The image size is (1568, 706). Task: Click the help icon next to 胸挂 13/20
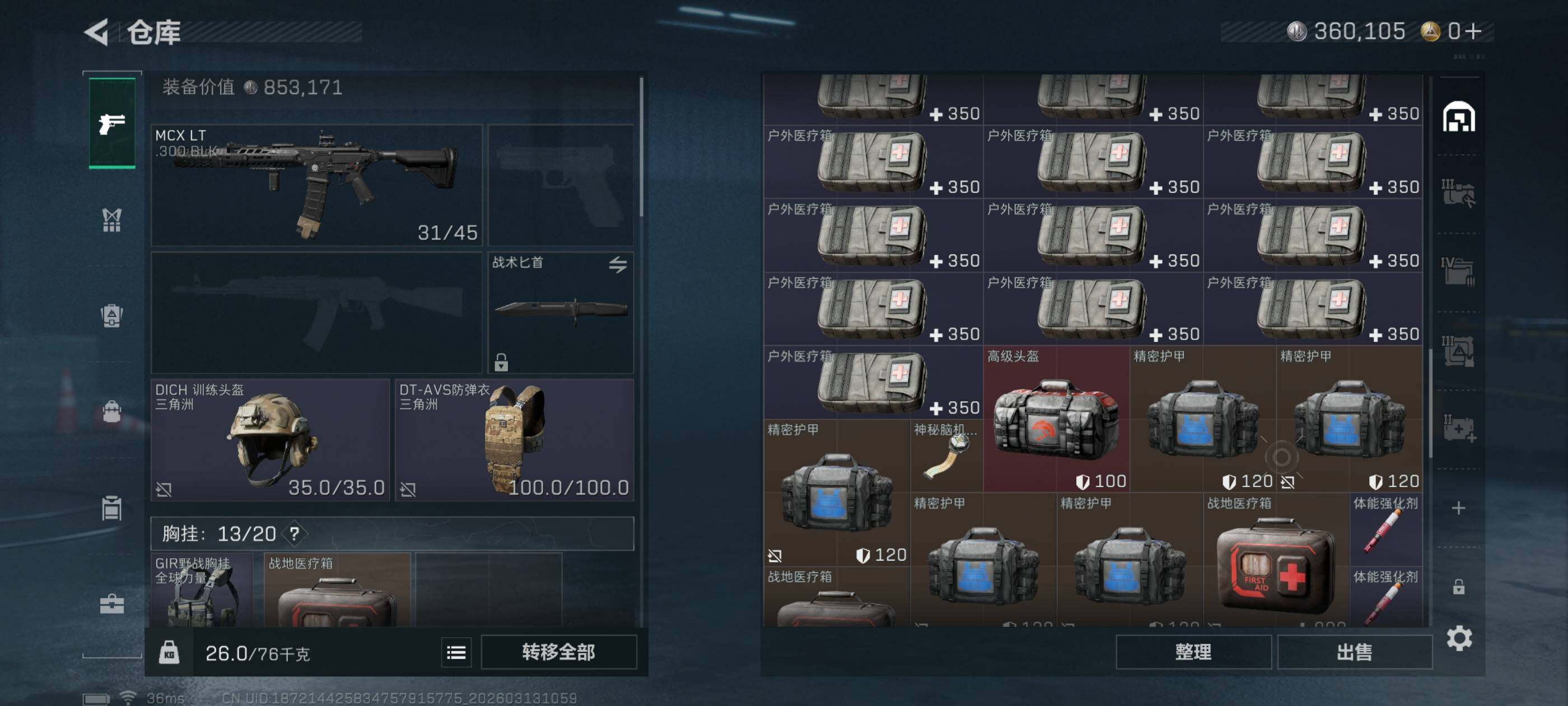tap(295, 533)
